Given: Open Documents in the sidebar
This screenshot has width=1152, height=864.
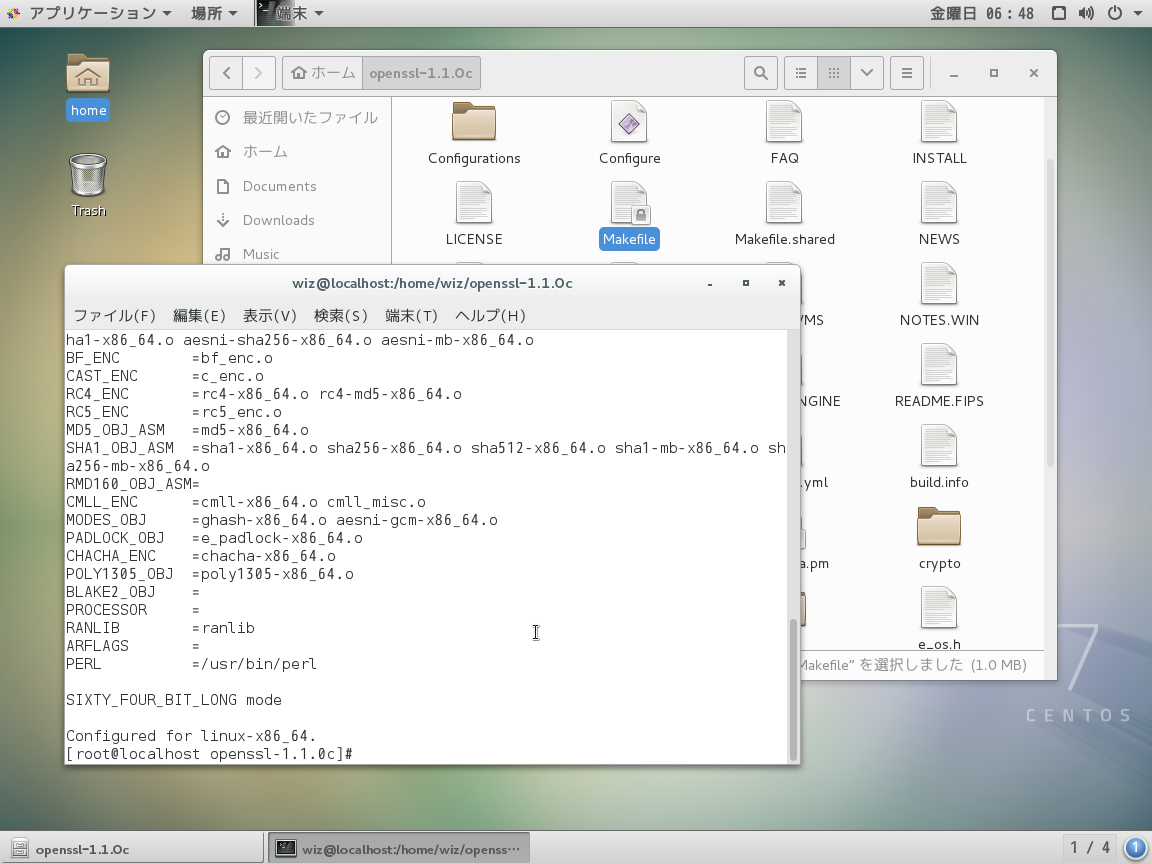Looking at the screenshot, I should tap(297, 186).
